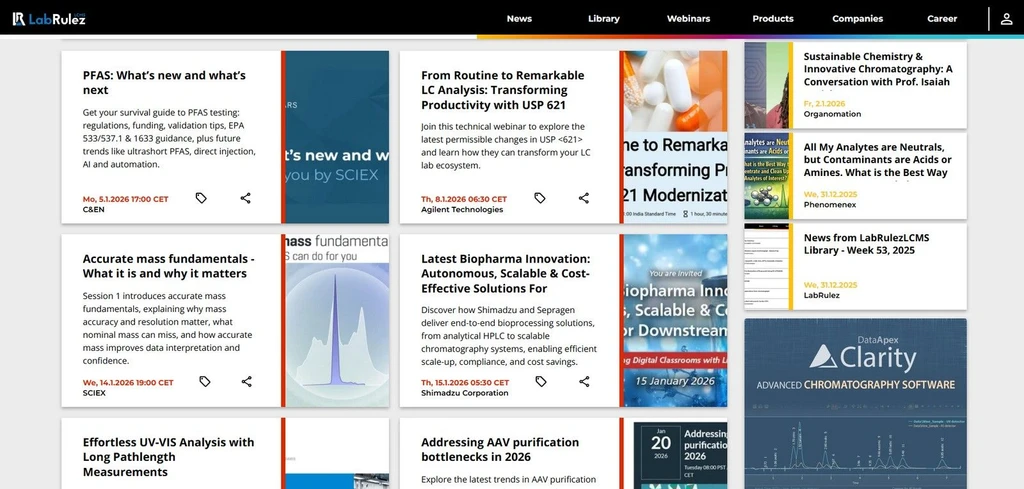
Task: Click date 'Mo, 5.1.2026 17:00 CET'
Action: tap(125, 199)
